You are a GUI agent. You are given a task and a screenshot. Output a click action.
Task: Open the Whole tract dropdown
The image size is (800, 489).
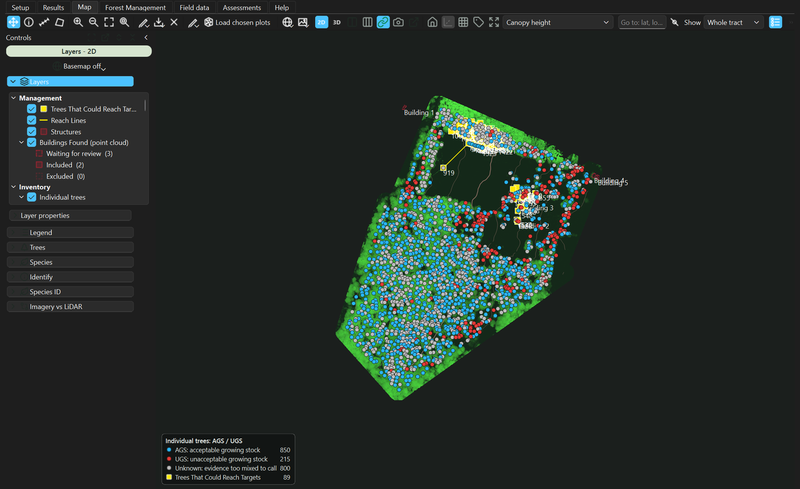tap(734, 22)
